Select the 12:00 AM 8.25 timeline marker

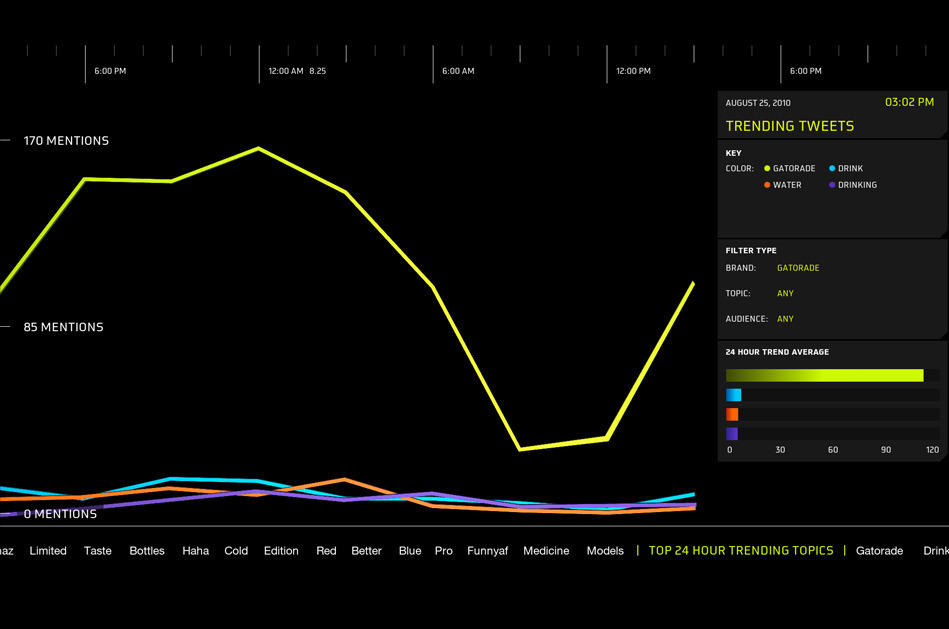pos(297,71)
